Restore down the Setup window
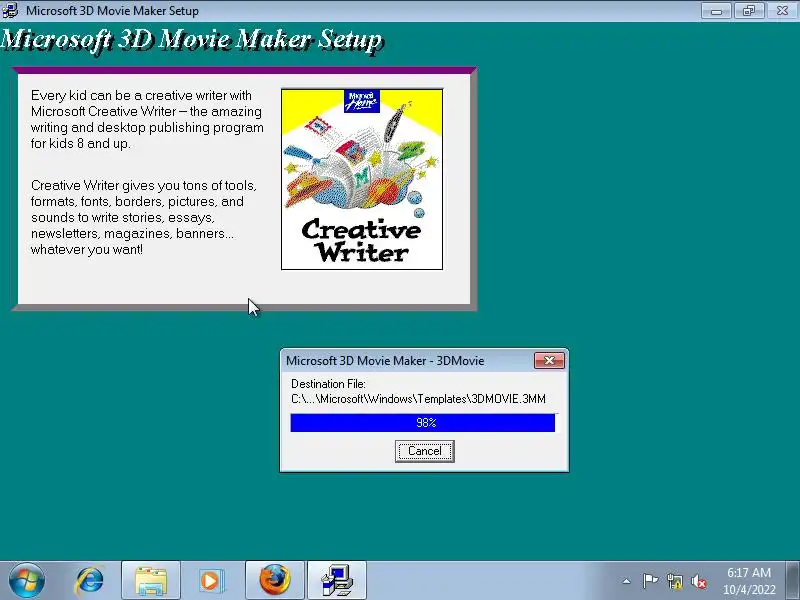800x600 pixels. tap(748, 11)
